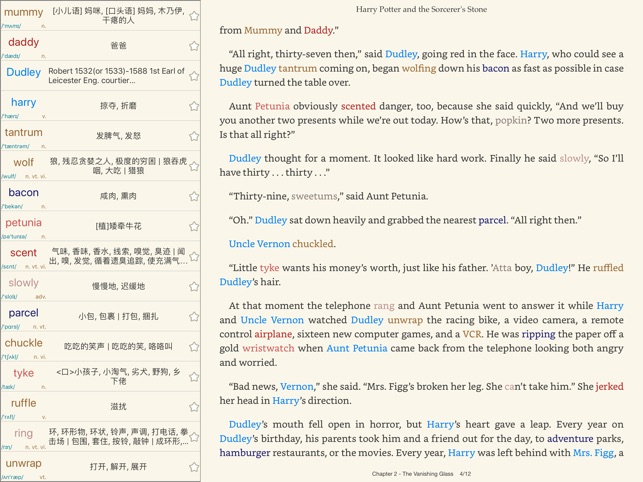Click star icon on 'unwrap' row
This screenshot has width=643, height=482.
point(194,467)
